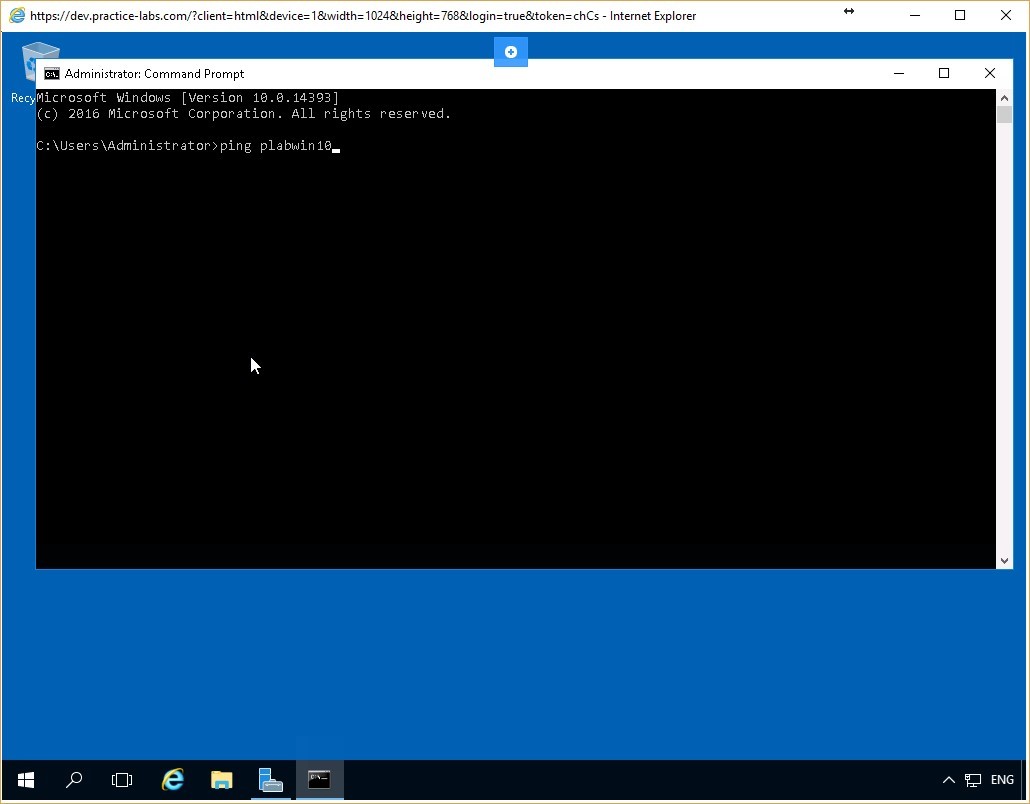Open the Command Prompt system menu via its title icon

50,73
